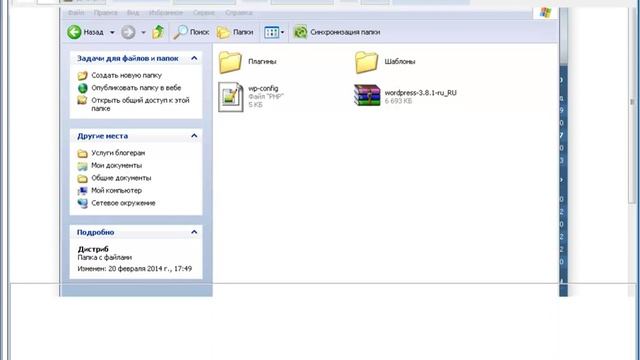Click Синхронизация папки toolbar button
640x360 pixels.
tap(337, 32)
